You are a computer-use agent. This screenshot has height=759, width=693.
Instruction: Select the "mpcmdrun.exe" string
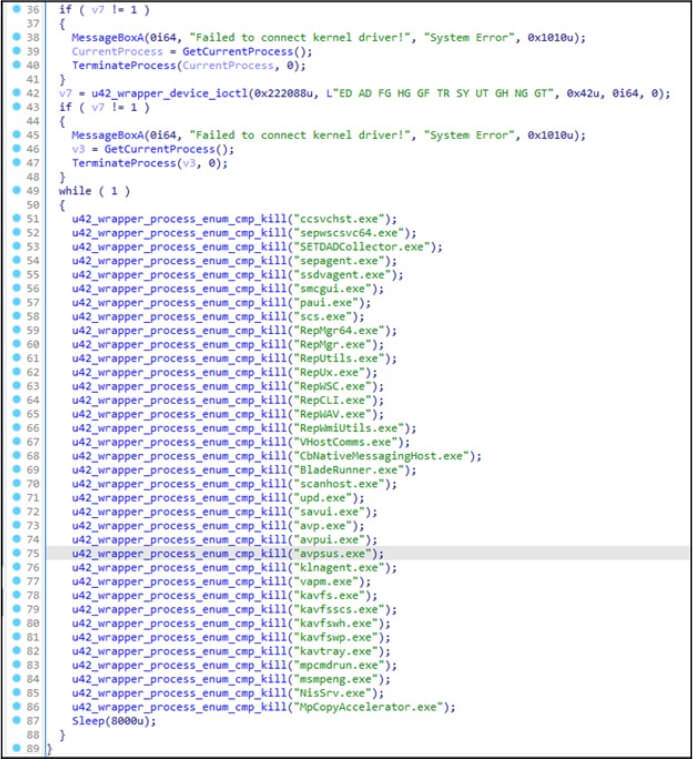(x=339, y=666)
